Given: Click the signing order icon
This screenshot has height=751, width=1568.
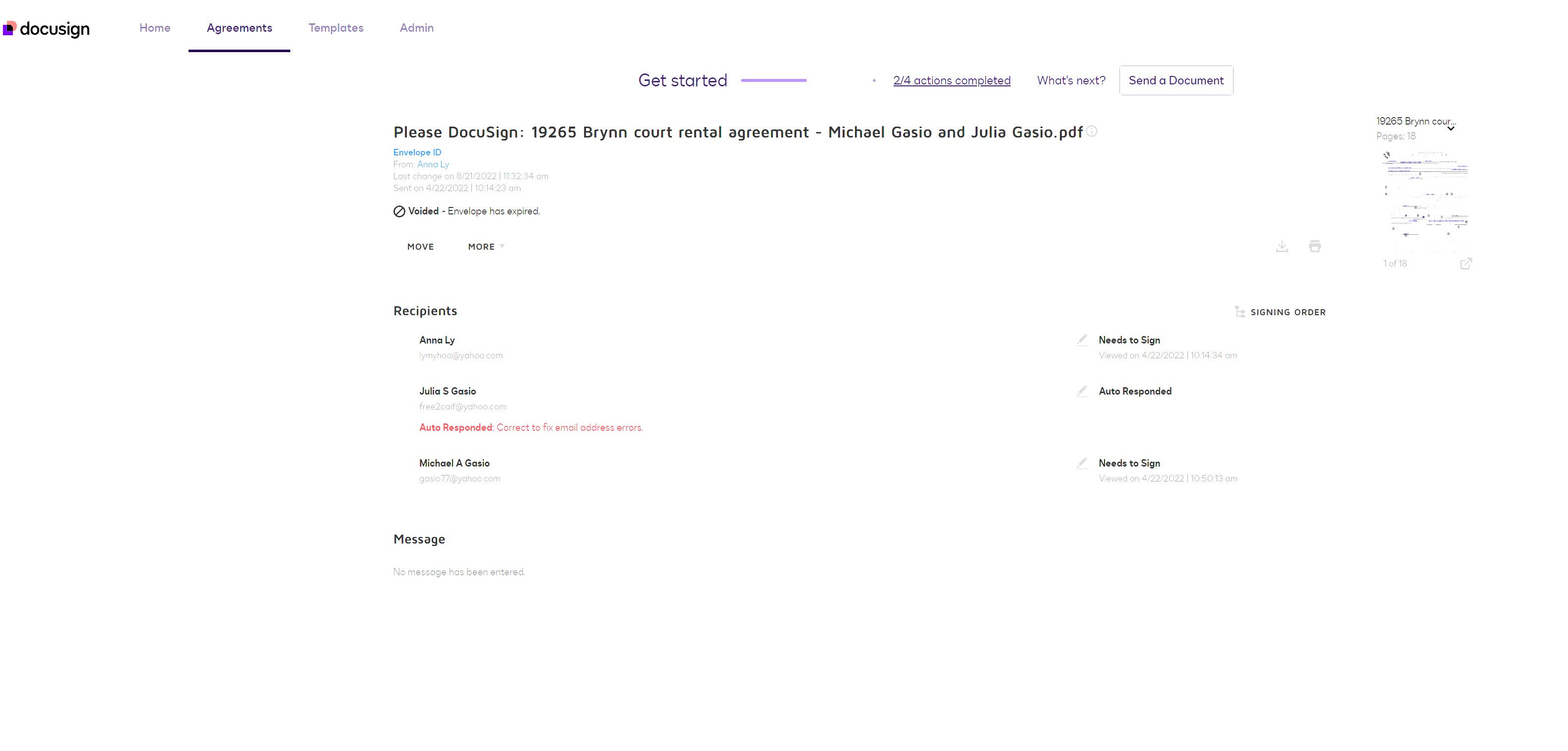Looking at the screenshot, I should pos(1240,312).
